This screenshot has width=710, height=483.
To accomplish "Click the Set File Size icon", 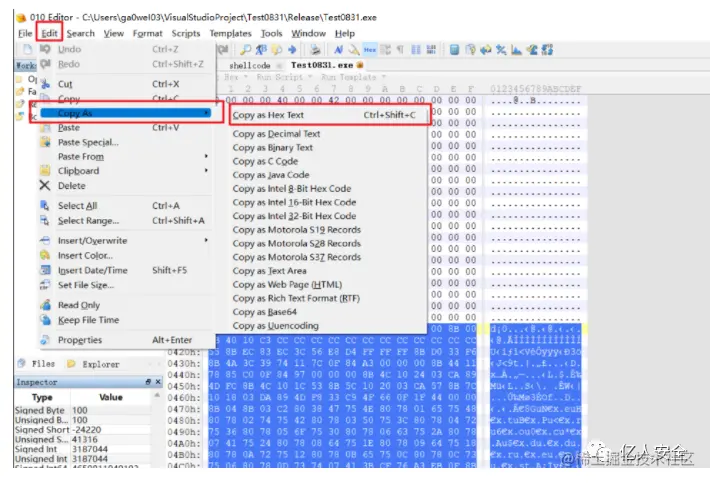I will point(45,285).
